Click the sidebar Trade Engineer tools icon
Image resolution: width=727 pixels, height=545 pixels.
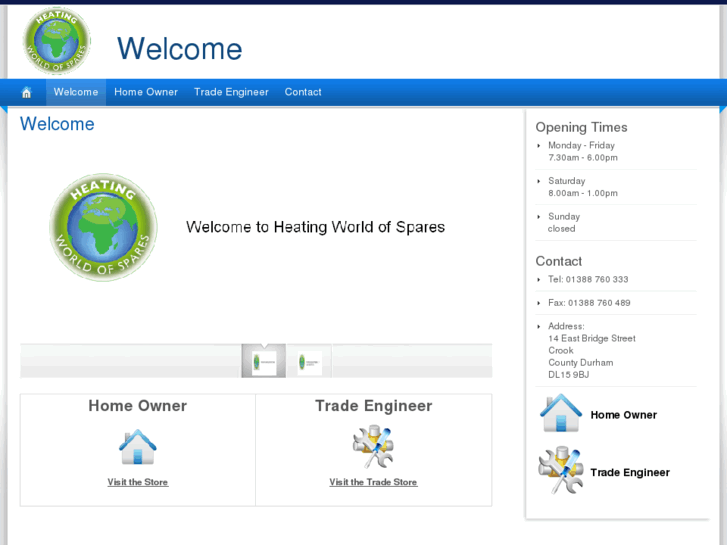point(561,470)
